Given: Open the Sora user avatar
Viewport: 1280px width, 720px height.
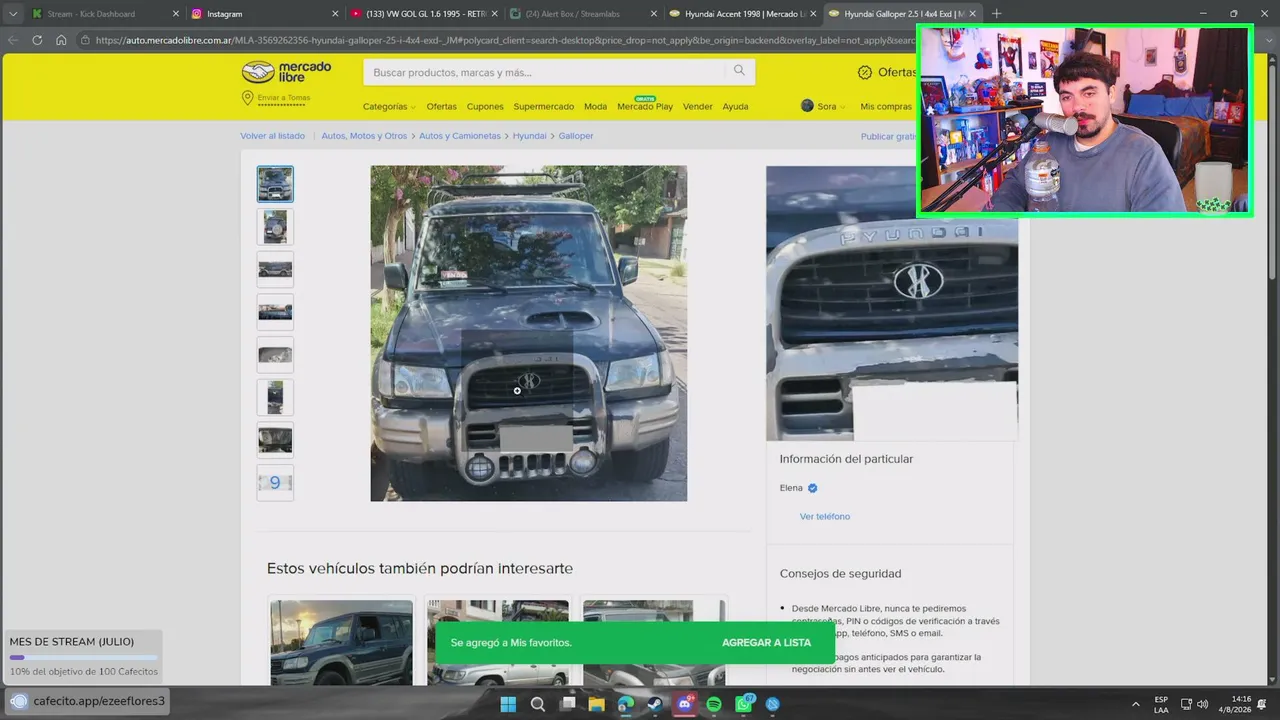Looking at the screenshot, I should (807, 106).
